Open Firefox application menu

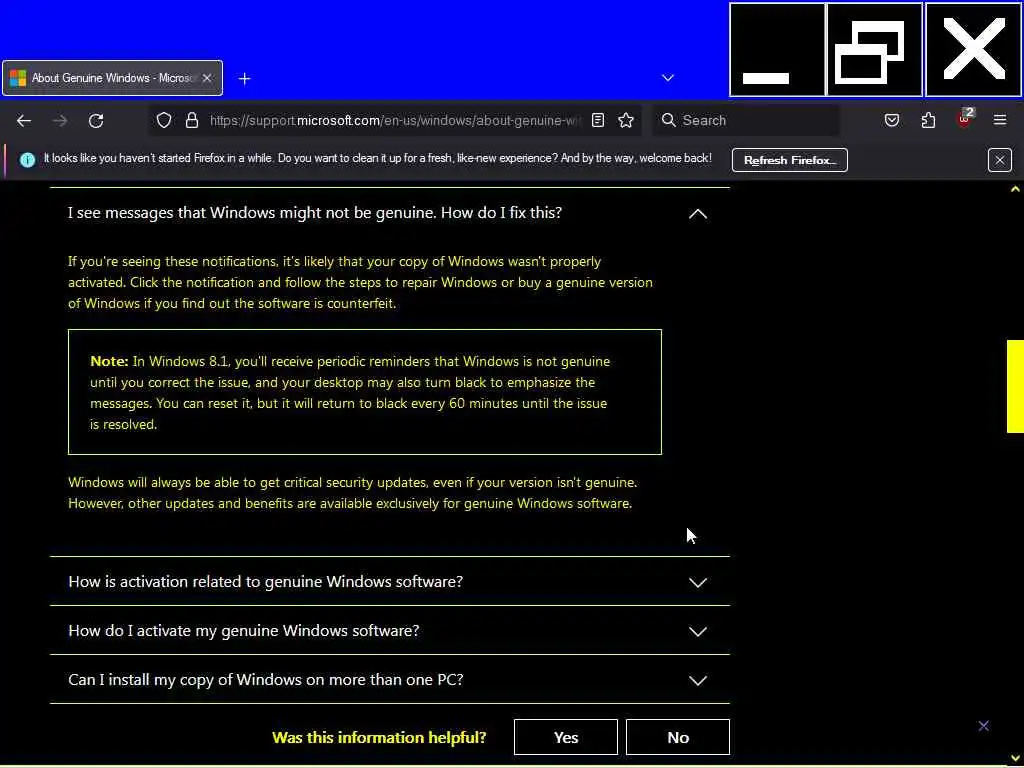coord(1000,120)
